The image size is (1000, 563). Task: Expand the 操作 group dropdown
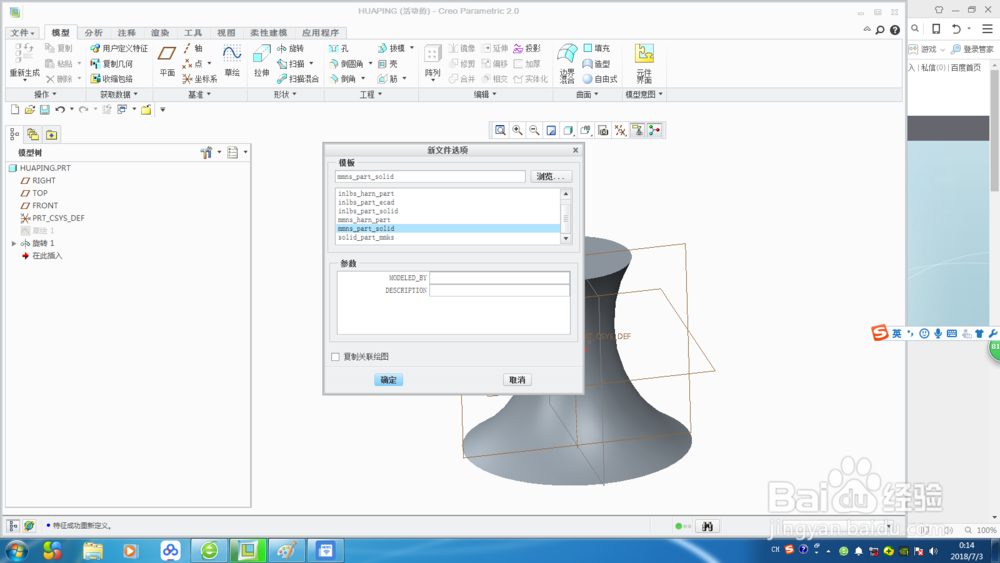[x=45, y=94]
